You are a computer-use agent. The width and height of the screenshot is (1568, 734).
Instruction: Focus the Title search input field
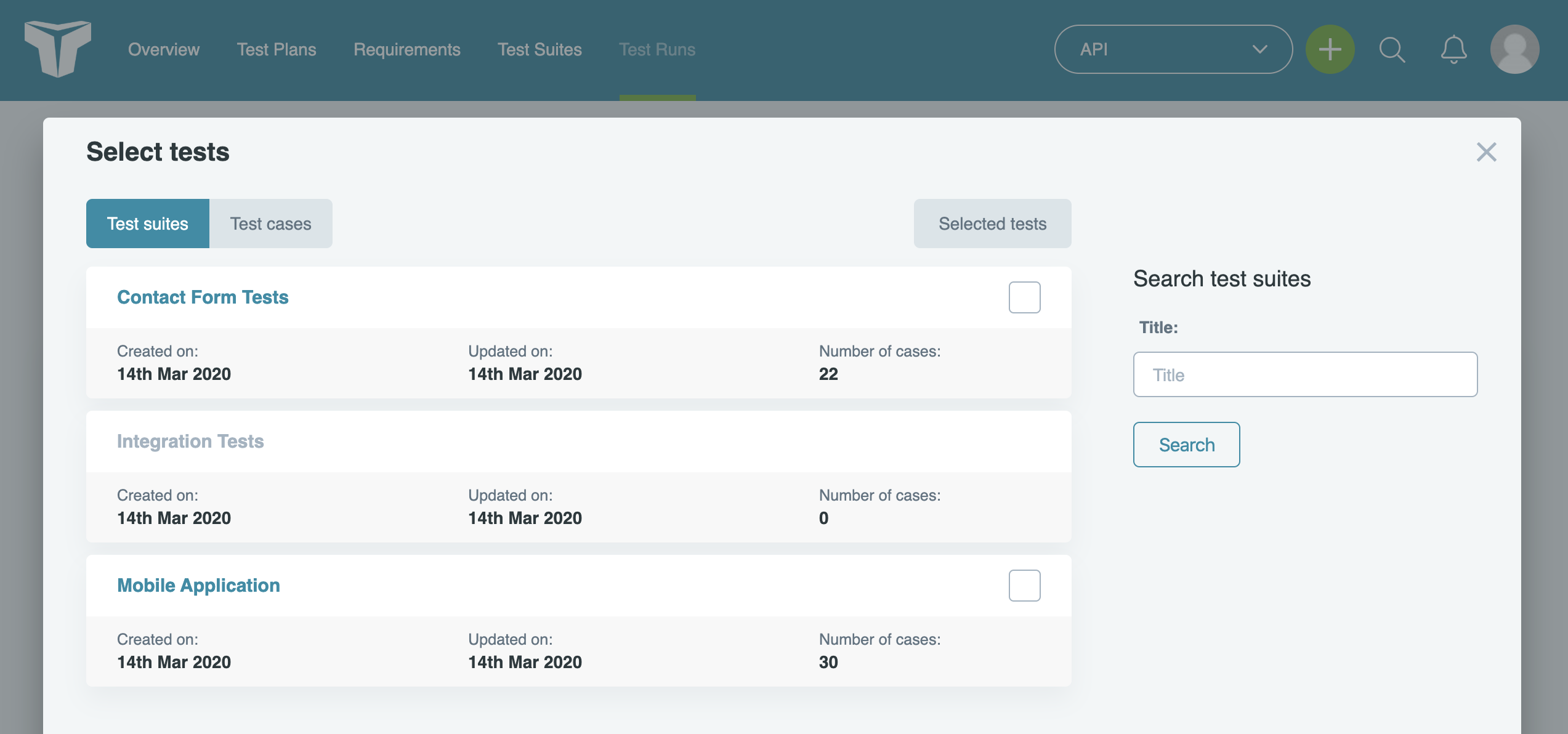pos(1305,374)
